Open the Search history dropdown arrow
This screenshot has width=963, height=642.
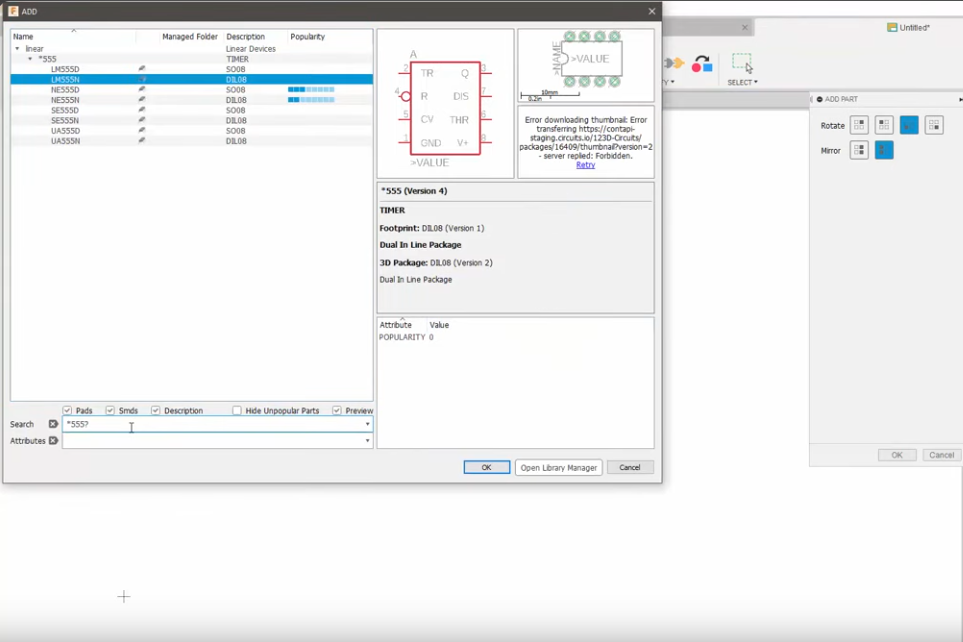[x=366, y=424]
